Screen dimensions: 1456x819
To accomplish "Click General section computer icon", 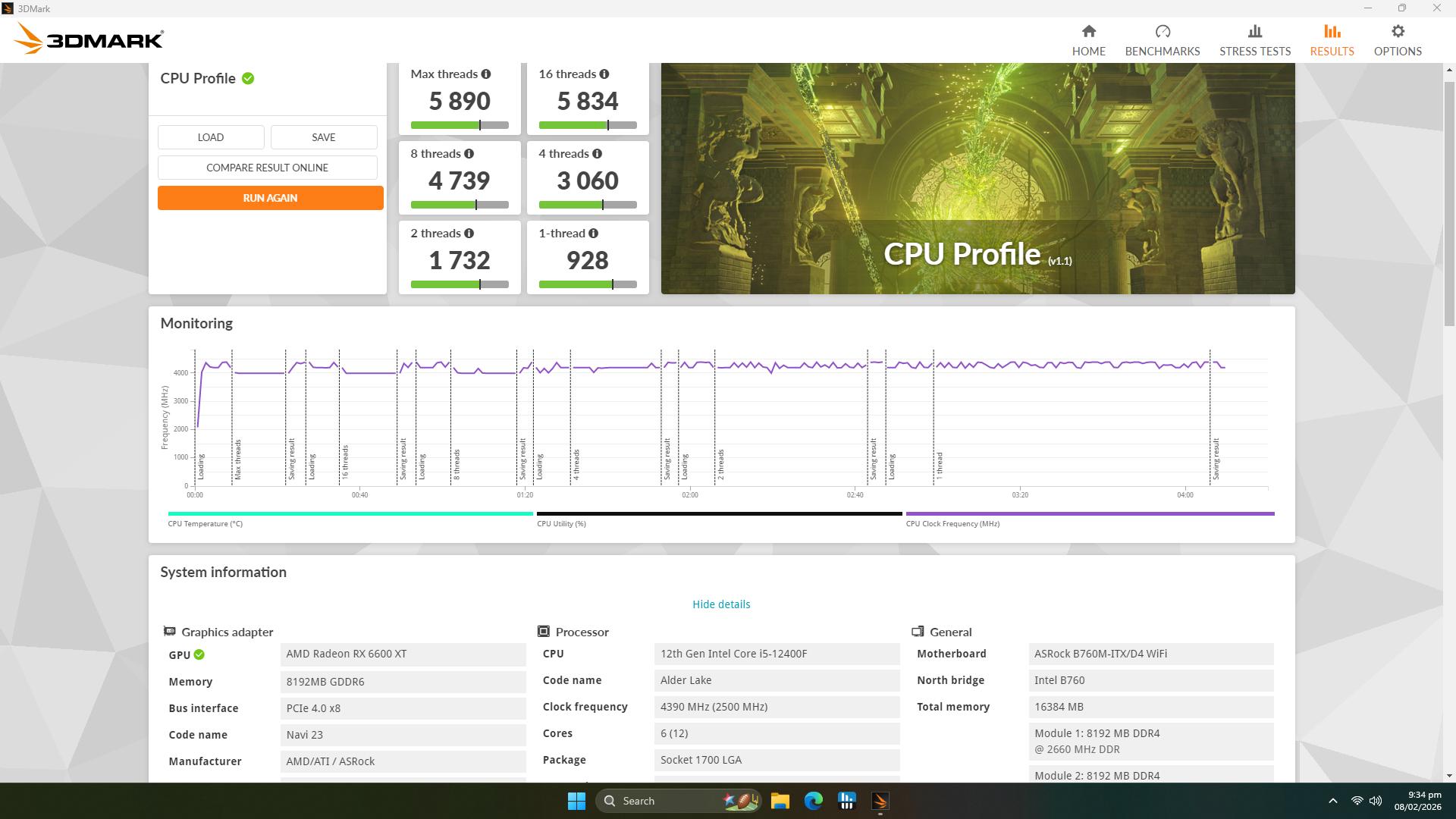I will [918, 632].
